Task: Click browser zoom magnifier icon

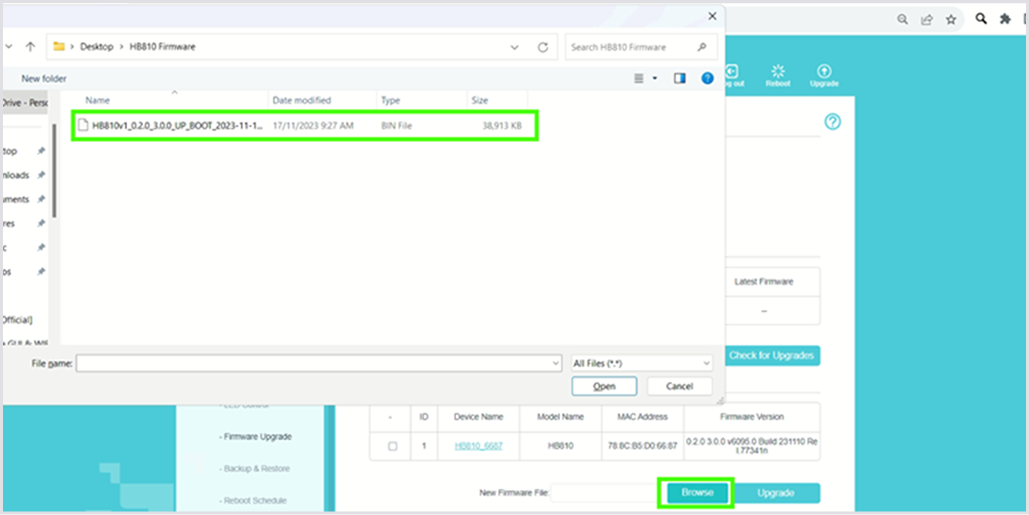Action: coord(903,20)
